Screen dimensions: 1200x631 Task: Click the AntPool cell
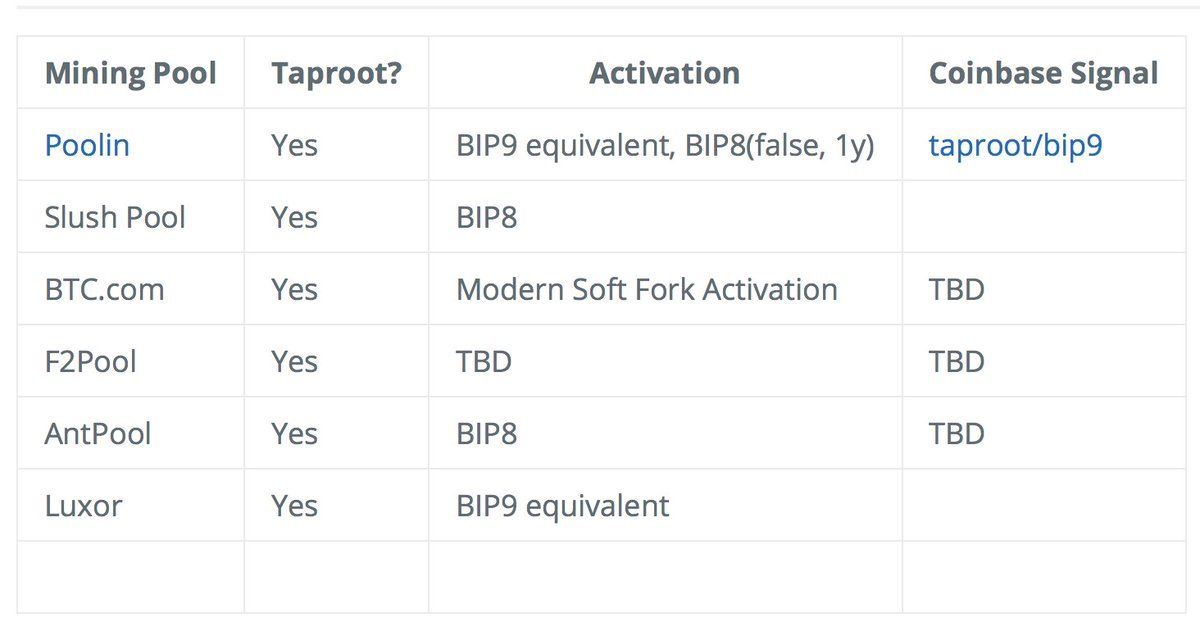131,433
